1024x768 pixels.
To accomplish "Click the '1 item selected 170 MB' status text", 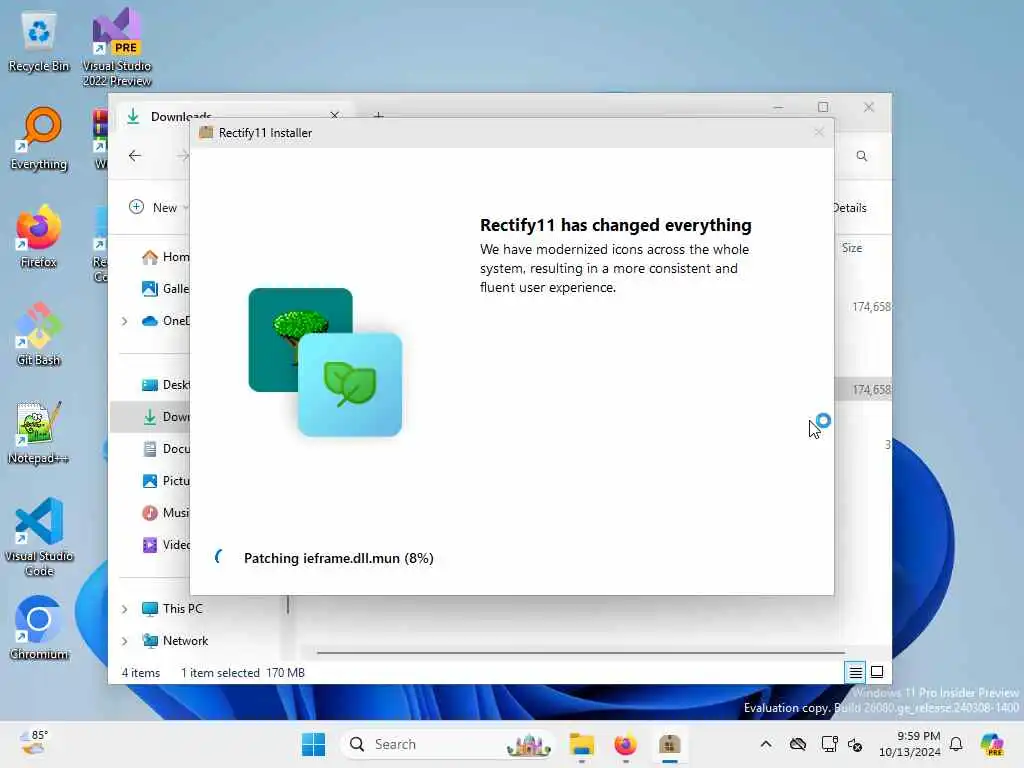I will (243, 673).
